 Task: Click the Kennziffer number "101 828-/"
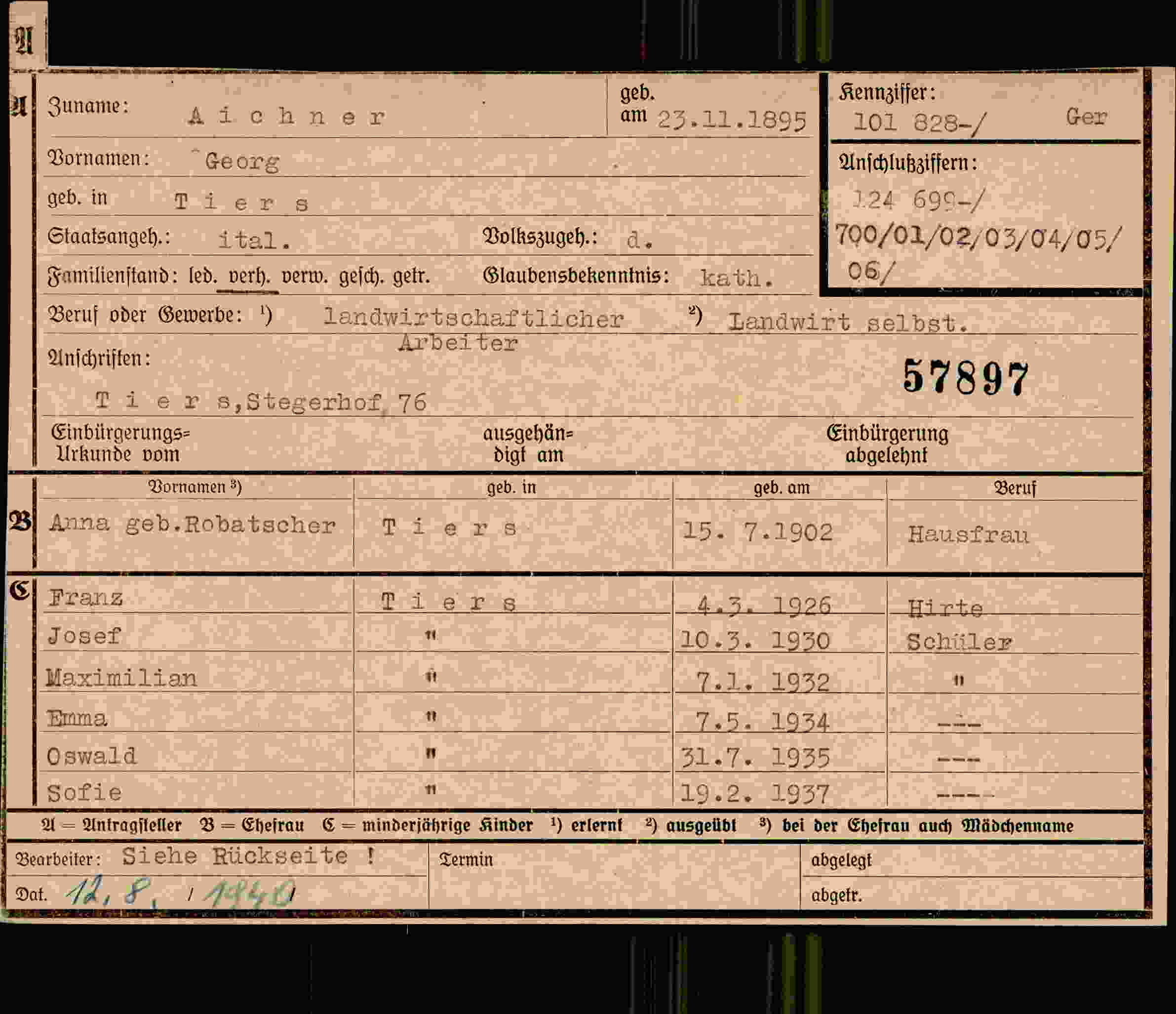[x=919, y=123]
